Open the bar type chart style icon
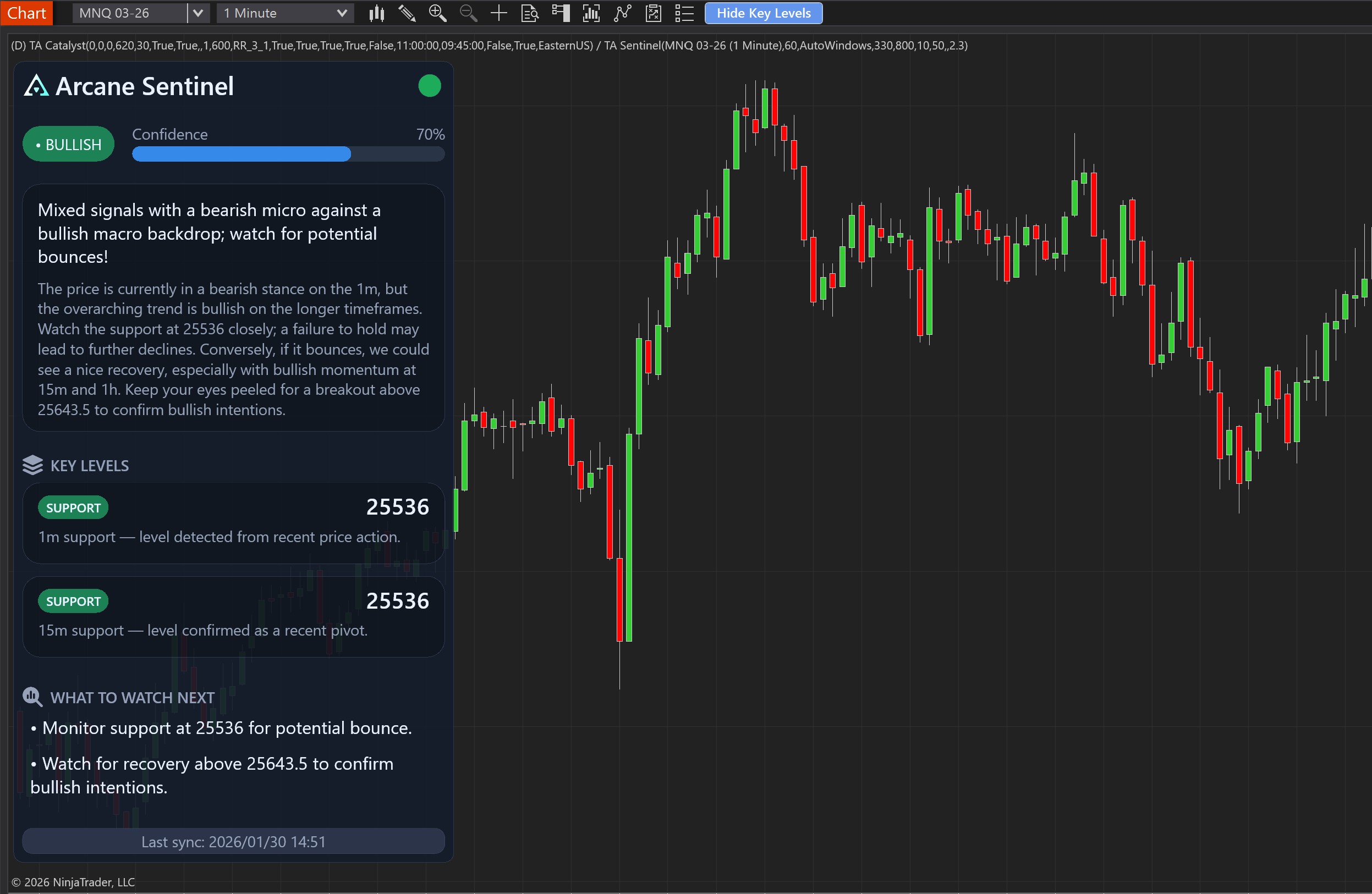Image resolution: width=1372 pixels, height=894 pixels. point(376,13)
